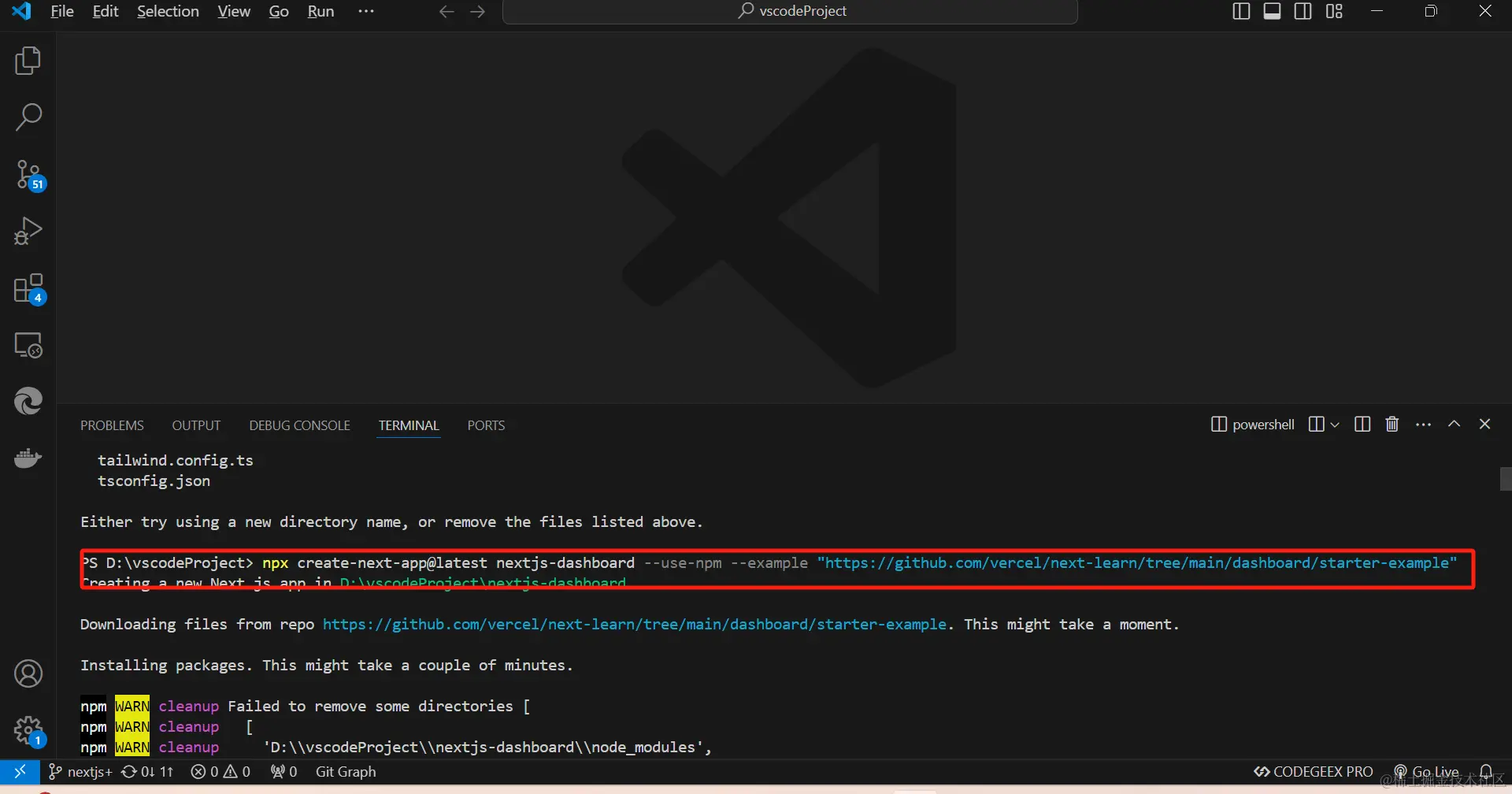Start Go Live server
Viewport: 1512px width, 794px height.
click(1426, 772)
